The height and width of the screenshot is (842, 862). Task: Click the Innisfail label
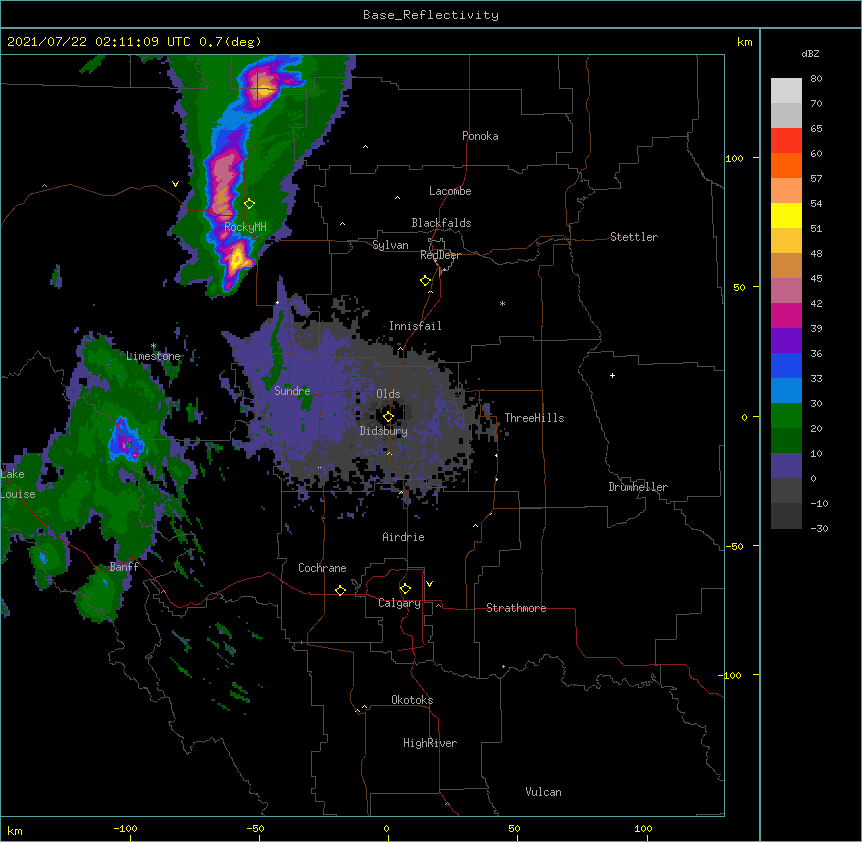click(415, 326)
